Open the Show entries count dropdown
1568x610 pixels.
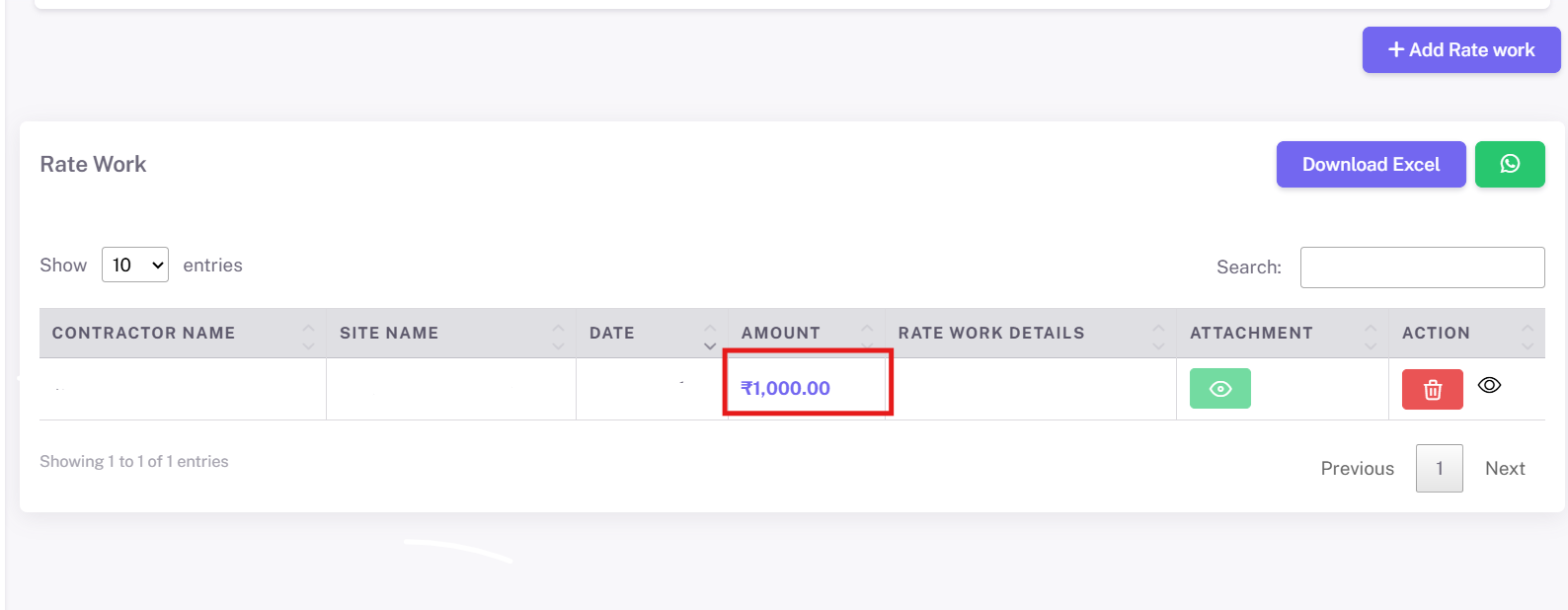point(135,265)
